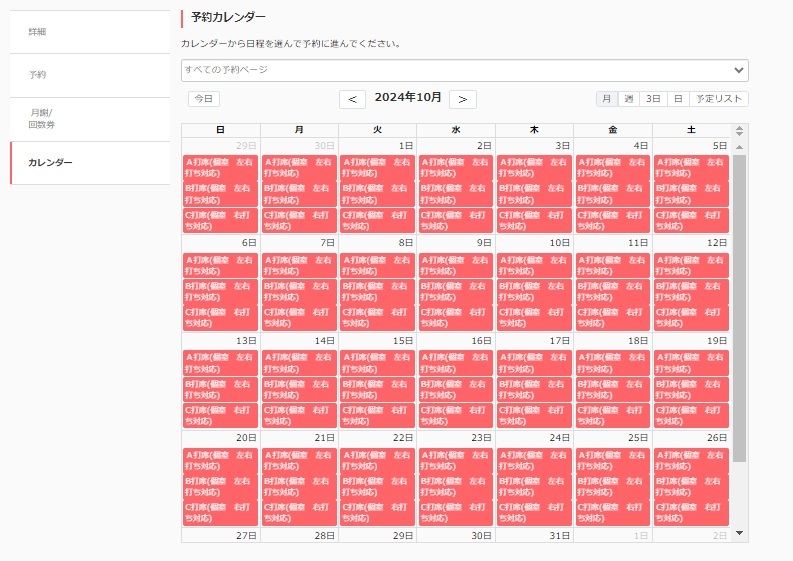Go to the next month arrow
Screen dimensions: 793x561
(462, 99)
